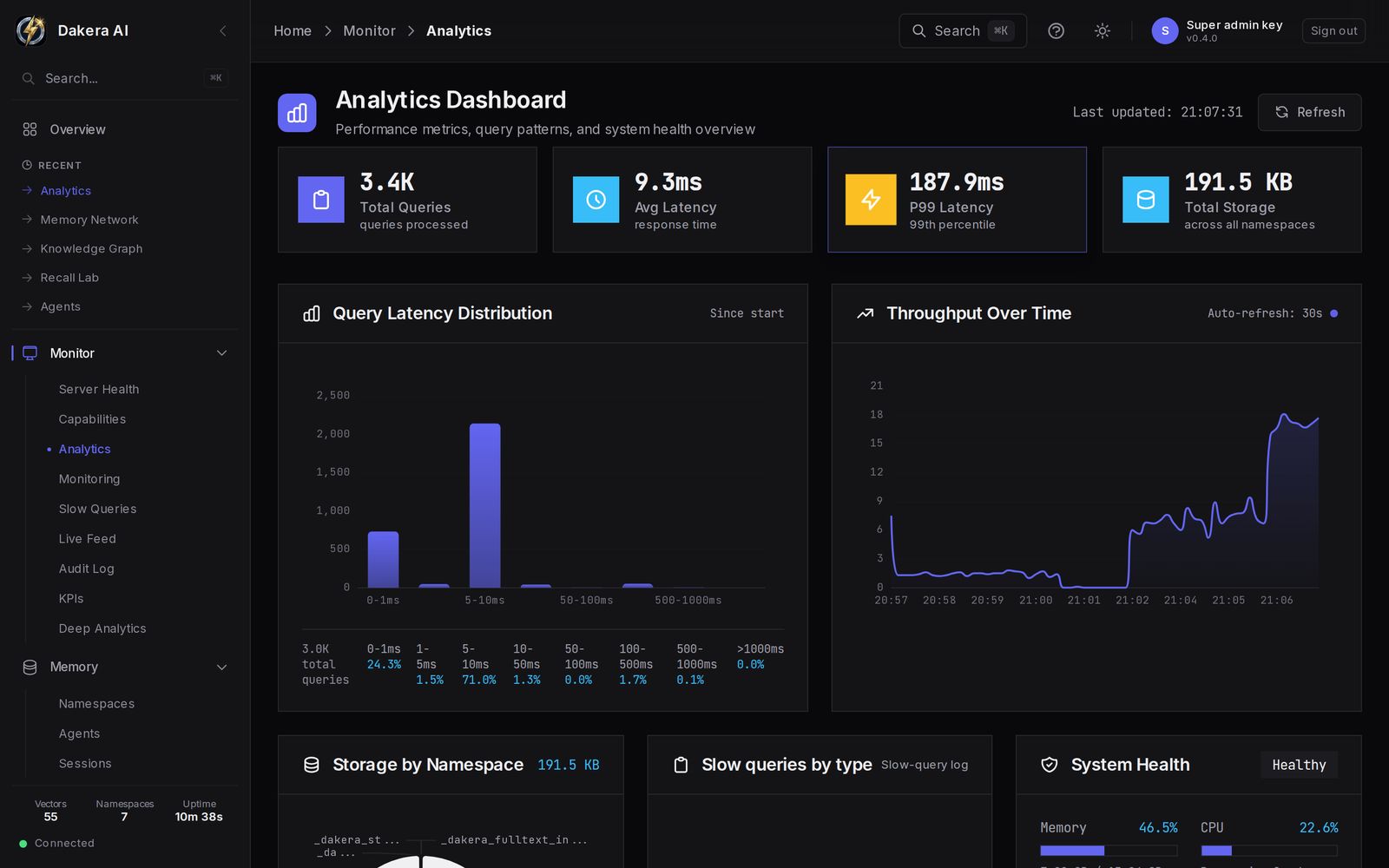Open Deep Analytics page
The image size is (1389, 868).
tap(102, 629)
